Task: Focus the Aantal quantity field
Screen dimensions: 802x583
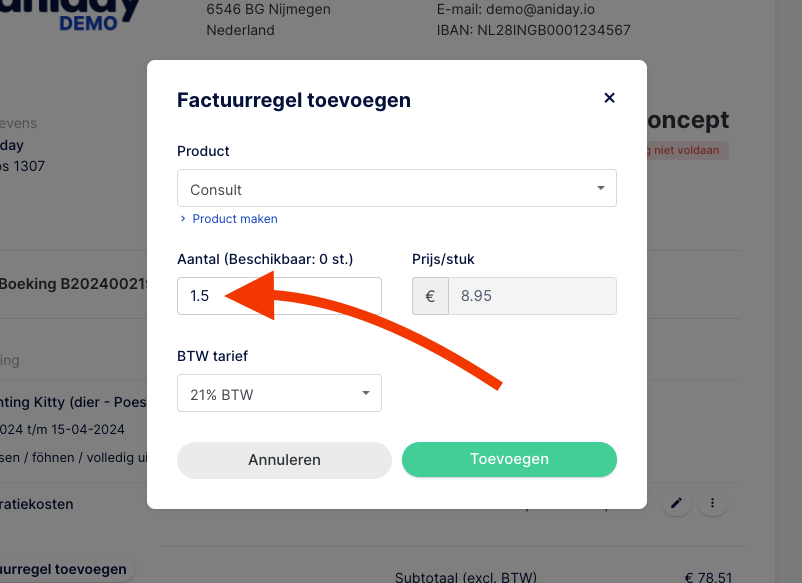Action: (x=279, y=296)
